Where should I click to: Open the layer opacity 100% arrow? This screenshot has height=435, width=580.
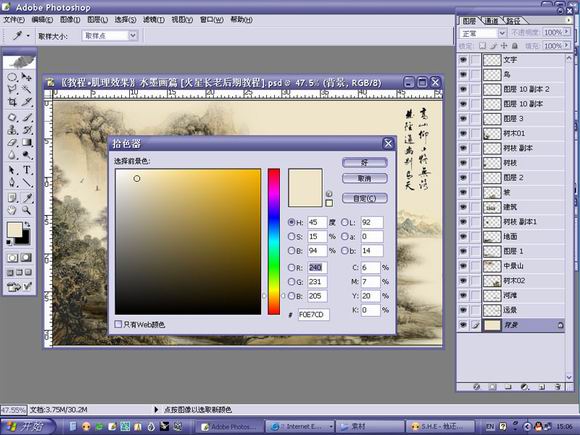566,33
